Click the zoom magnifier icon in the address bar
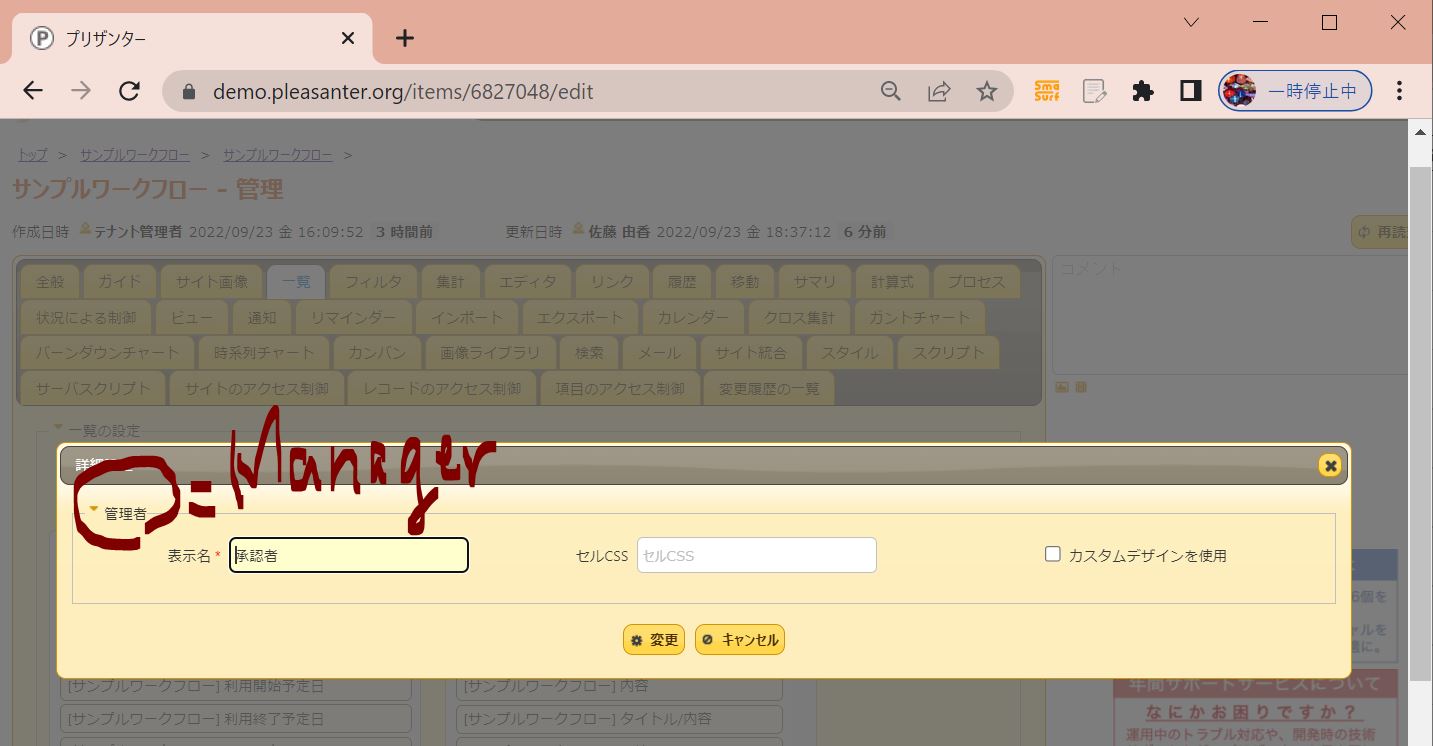The height and width of the screenshot is (746, 1433). pos(890,92)
